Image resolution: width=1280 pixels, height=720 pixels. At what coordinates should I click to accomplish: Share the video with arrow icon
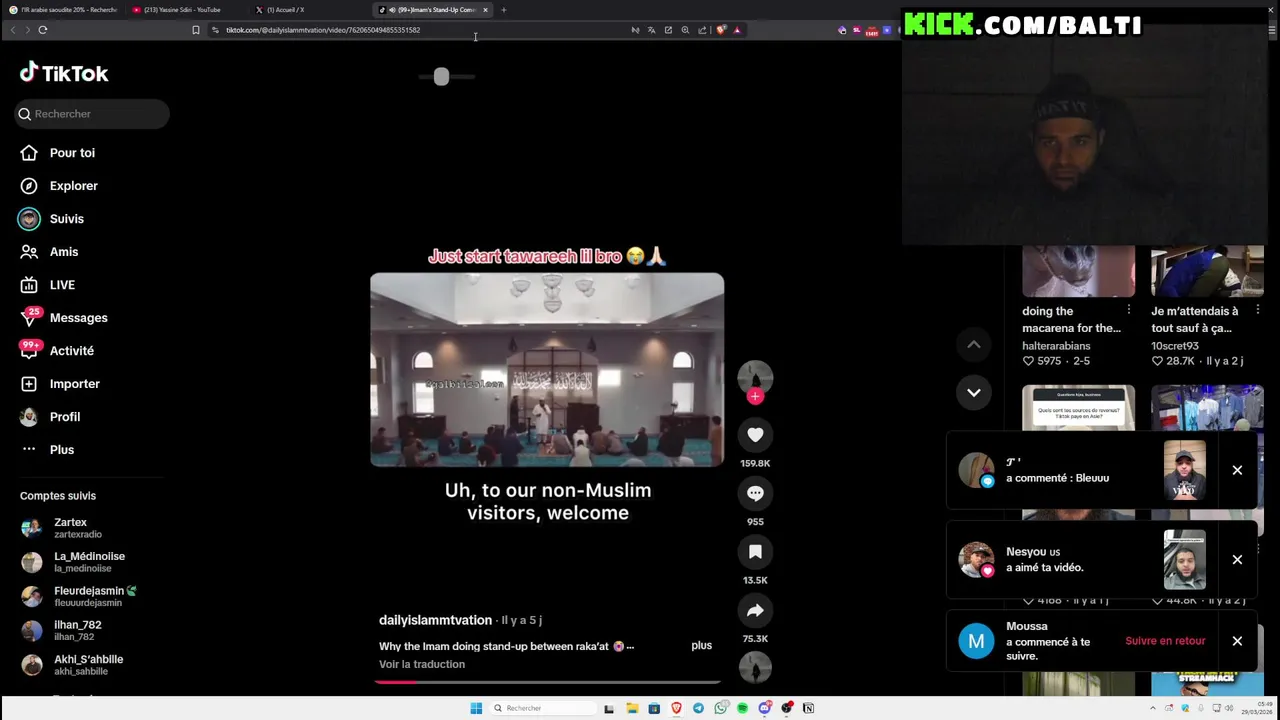tap(755, 610)
